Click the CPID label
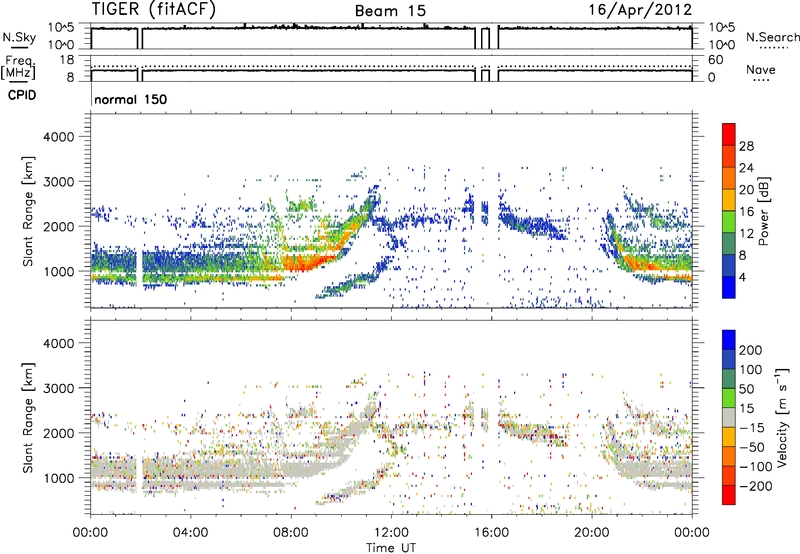 [22, 95]
